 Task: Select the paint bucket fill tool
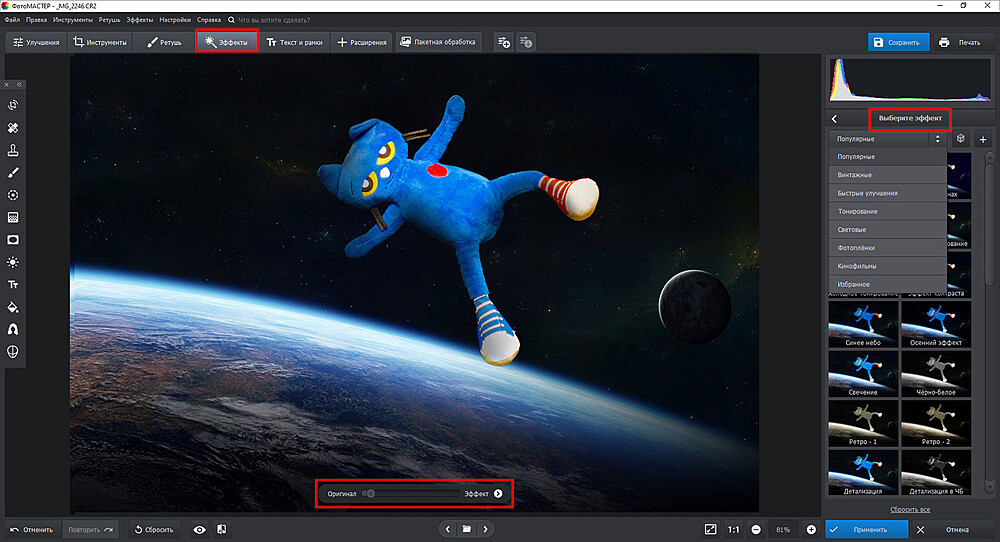coord(14,307)
